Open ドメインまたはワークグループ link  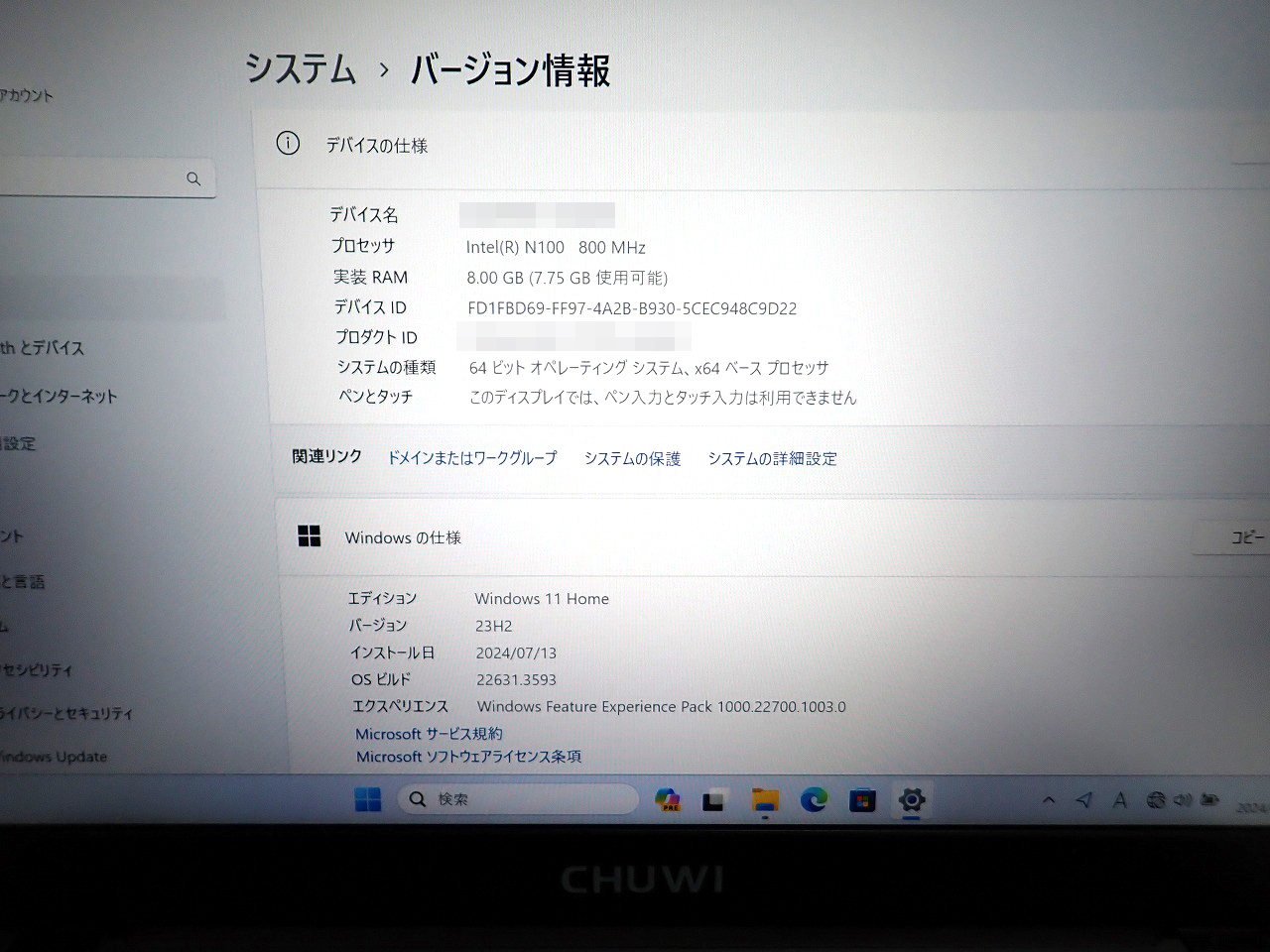(472, 458)
